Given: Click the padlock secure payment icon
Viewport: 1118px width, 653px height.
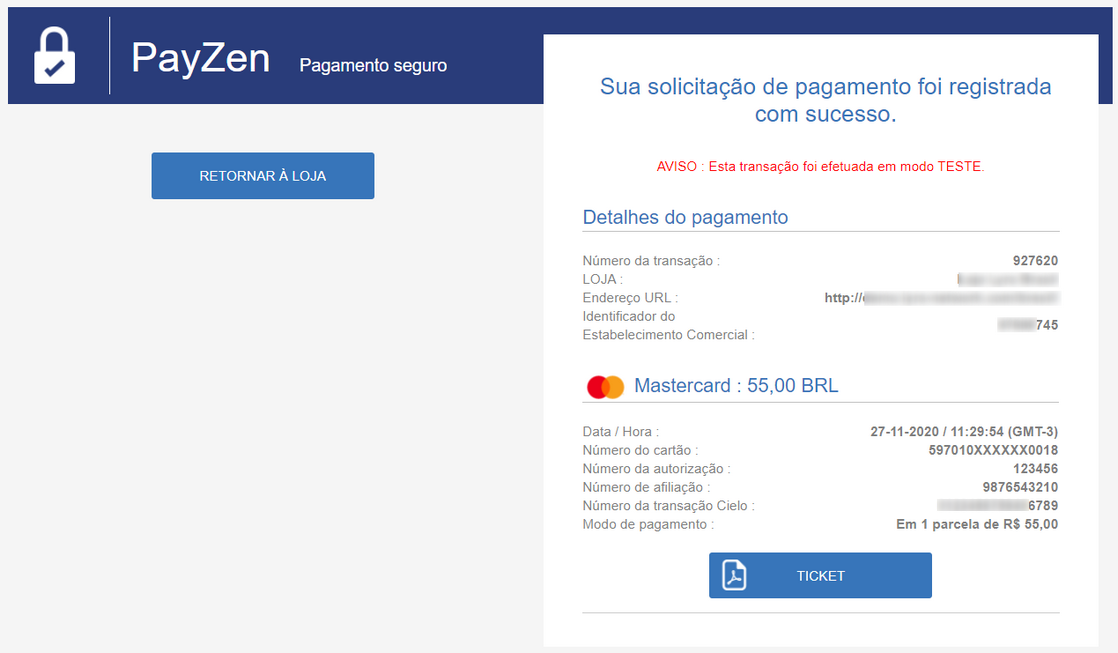Looking at the screenshot, I should click(x=54, y=56).
